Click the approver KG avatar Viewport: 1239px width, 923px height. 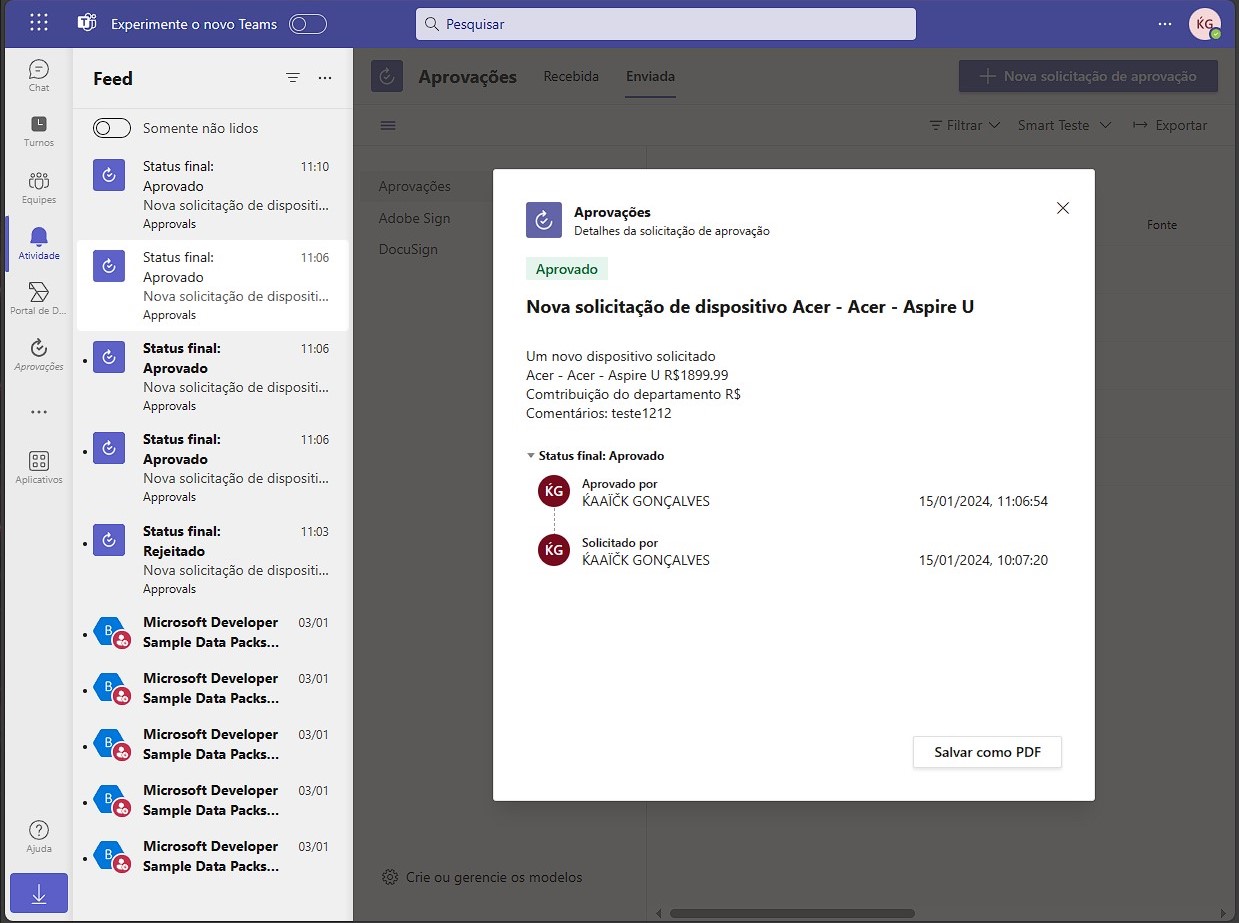click(x=554, y=491)
